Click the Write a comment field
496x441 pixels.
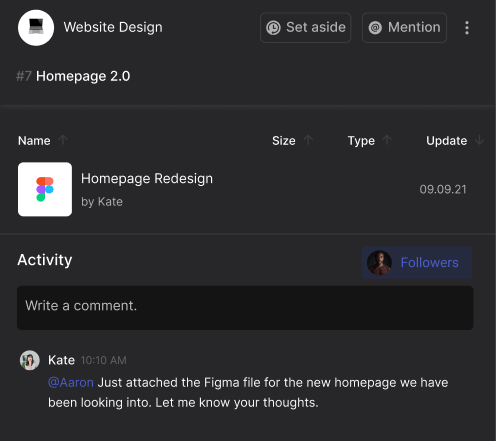click(245, 308)
